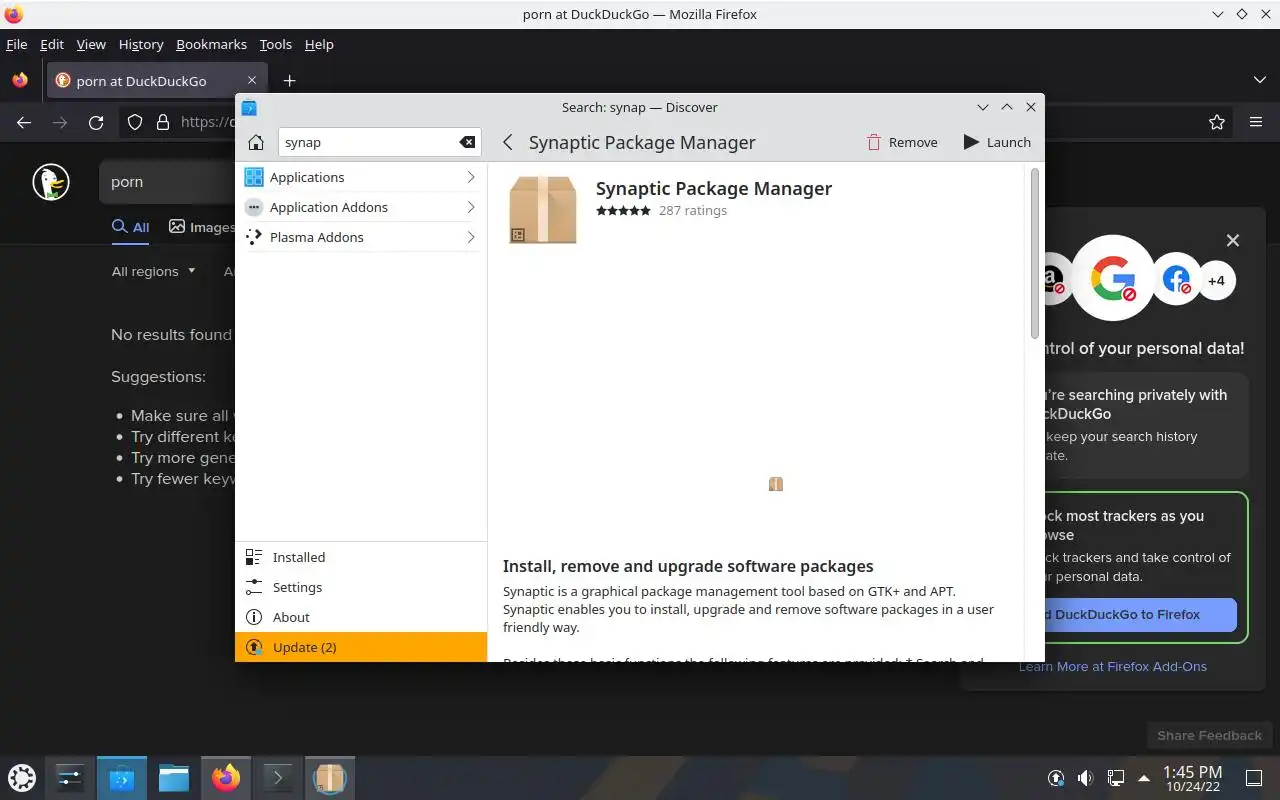
Task: Expand Application Addons chevron arrow
Action: [x=470, y=207]
